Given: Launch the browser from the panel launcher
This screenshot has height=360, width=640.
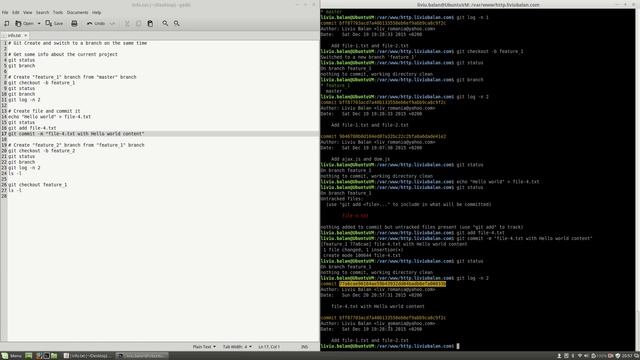Looking at the screenshot, I should (x=38, y=356).
